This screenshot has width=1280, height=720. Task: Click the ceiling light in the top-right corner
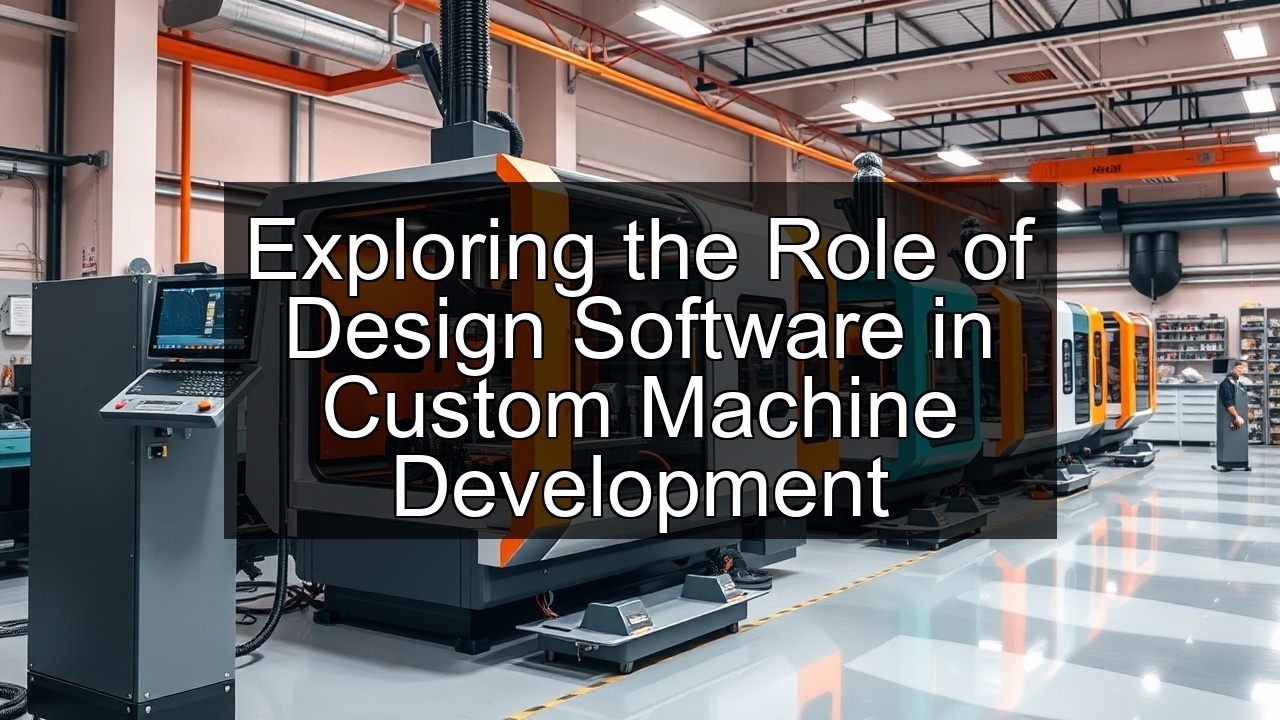tap(1245, 41)
